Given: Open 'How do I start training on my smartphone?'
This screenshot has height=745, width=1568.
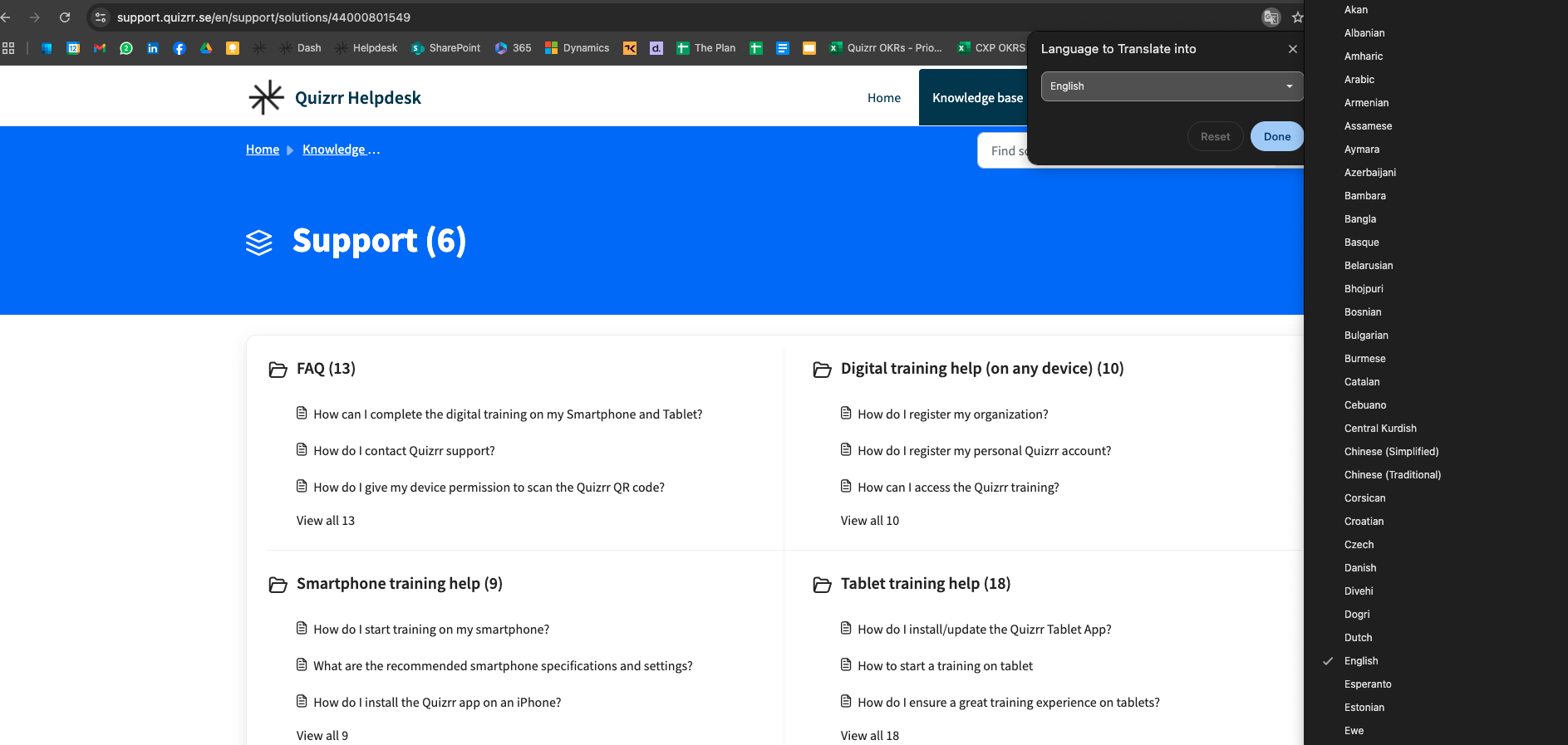Looking at the screenshot, I should coord(431,630).
